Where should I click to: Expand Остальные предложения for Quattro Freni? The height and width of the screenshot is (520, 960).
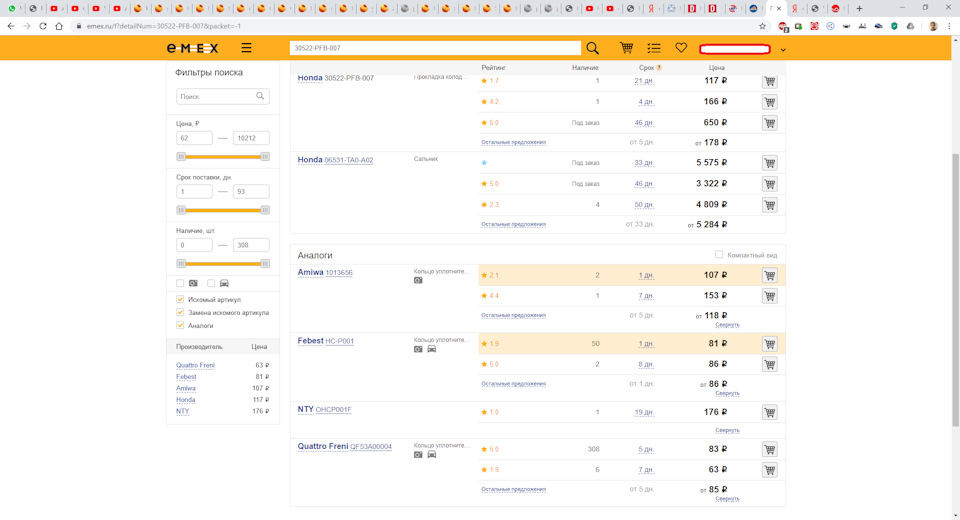tap(513, 489)
